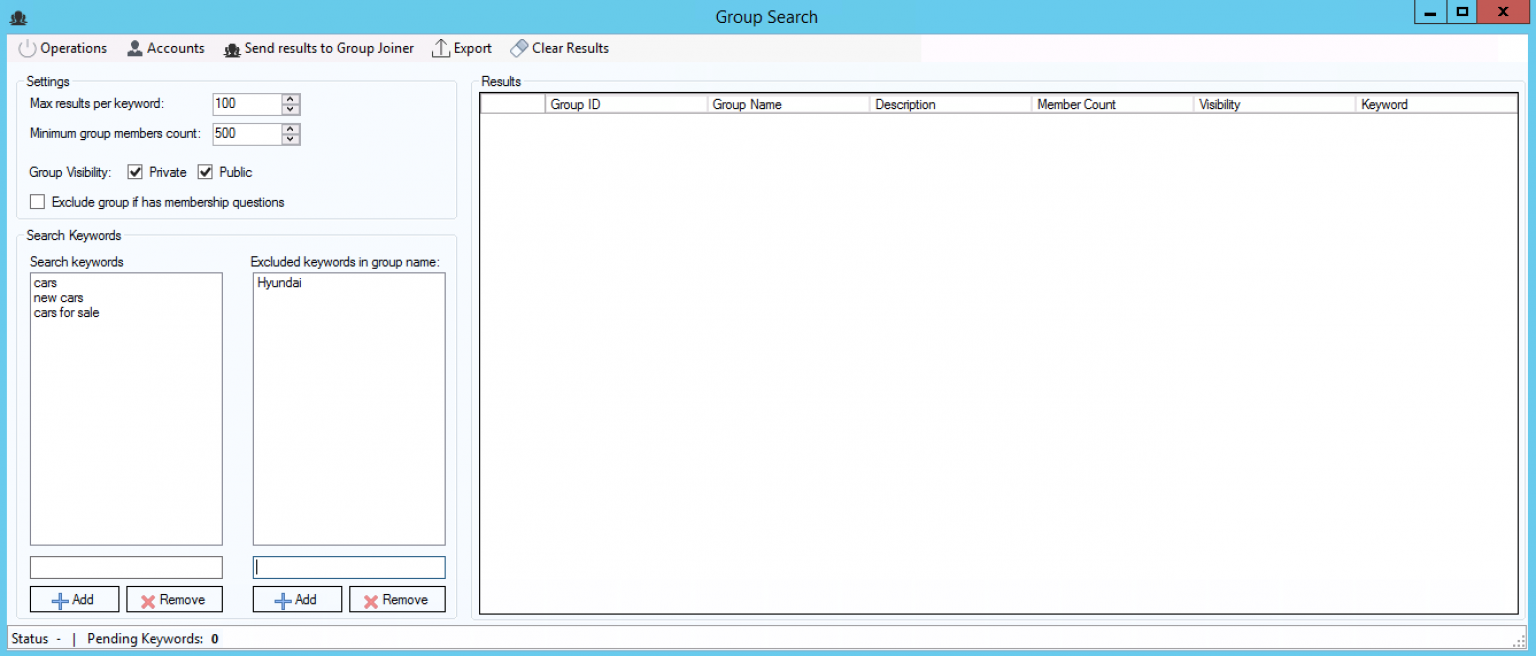Viewport: 1536px width, 656px height.
Task: Remove selected search keyword
Action: 174,599
